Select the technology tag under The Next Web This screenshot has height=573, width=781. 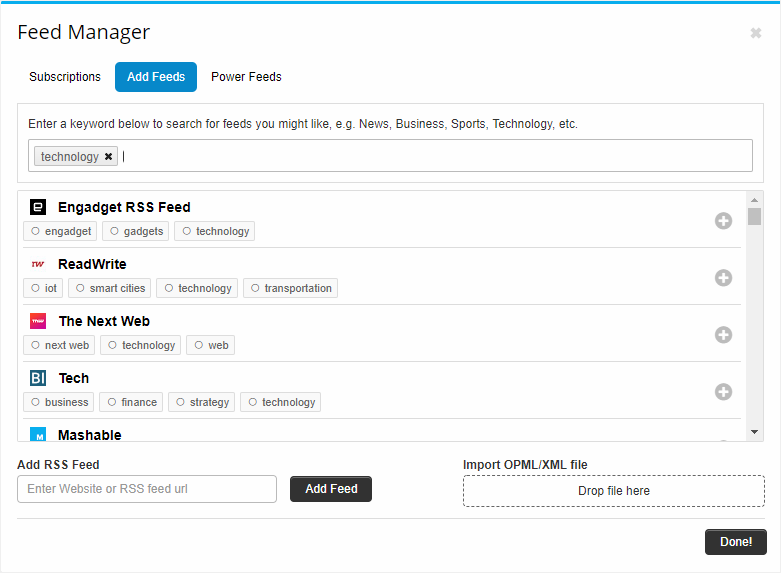point(140,345)
